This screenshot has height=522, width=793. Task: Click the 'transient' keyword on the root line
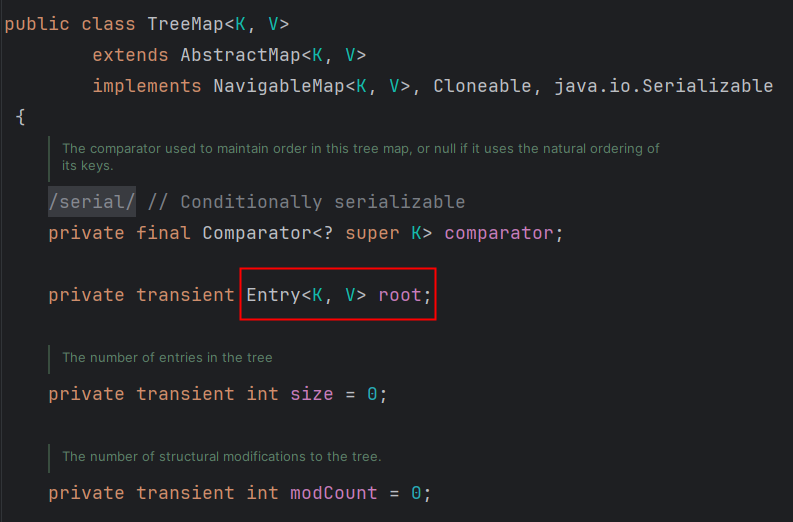pos(185,295)
